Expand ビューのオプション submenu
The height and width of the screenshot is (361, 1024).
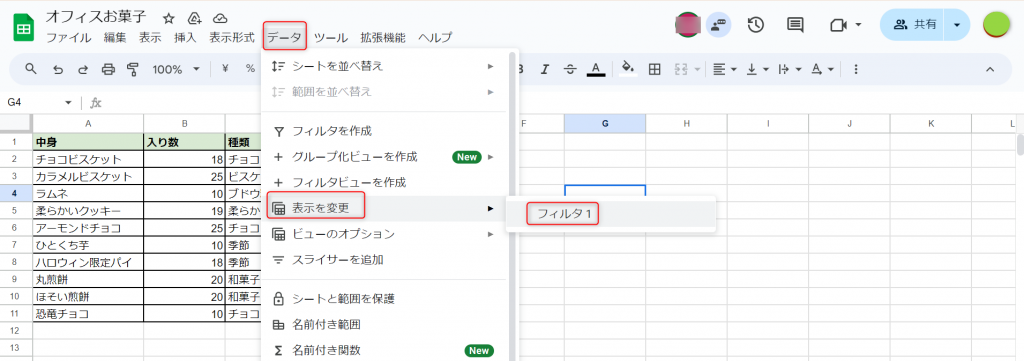point(384,234)
